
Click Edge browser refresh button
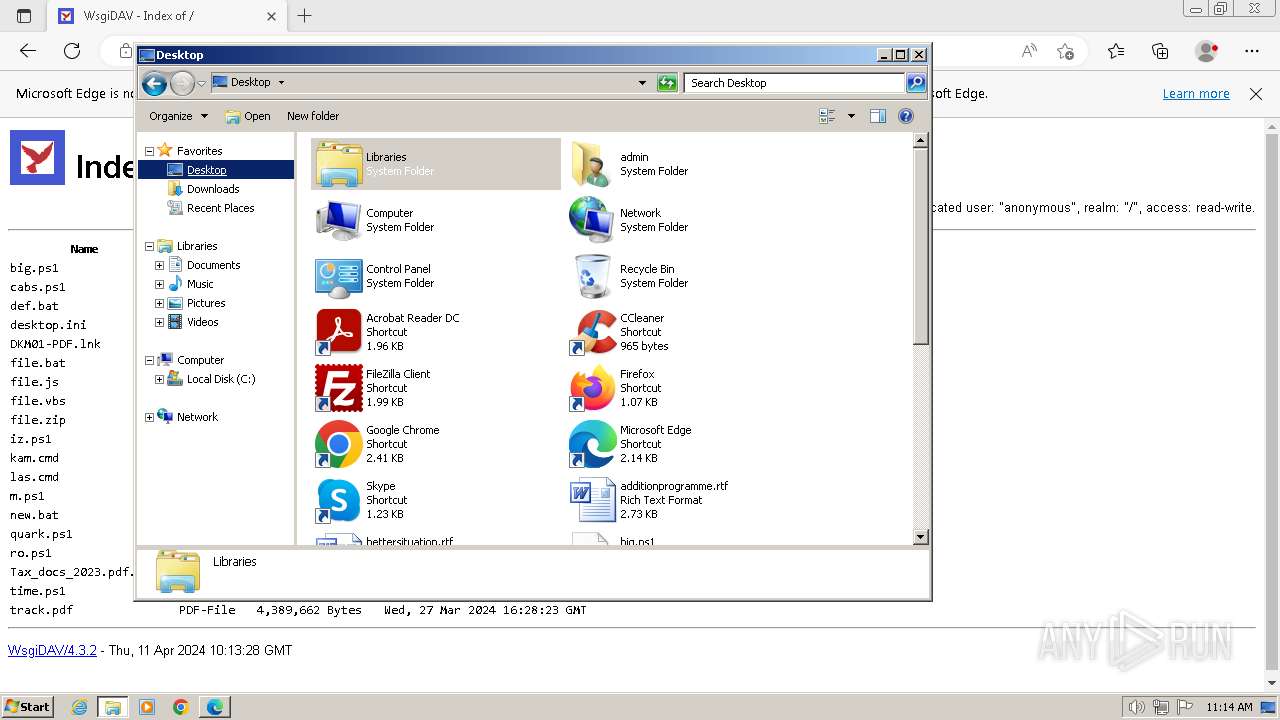(72, 51)
